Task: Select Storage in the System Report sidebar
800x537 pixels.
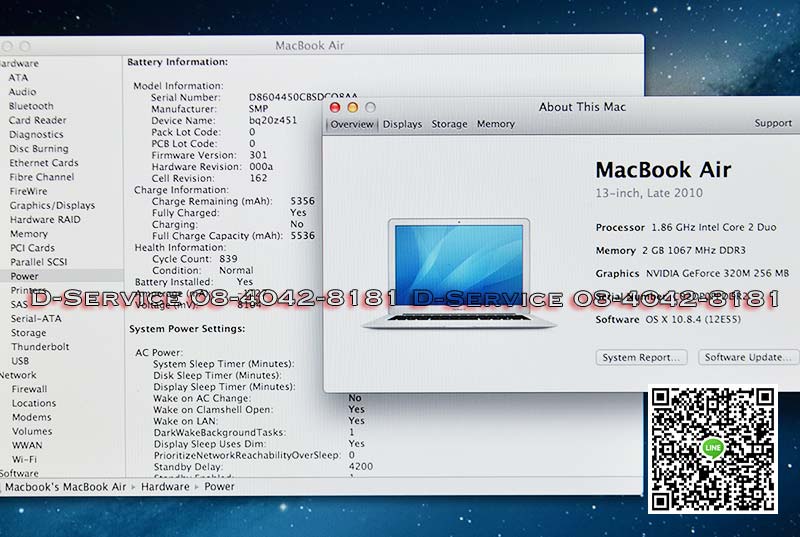Action: pyautogui.click(x=29, y=333)
